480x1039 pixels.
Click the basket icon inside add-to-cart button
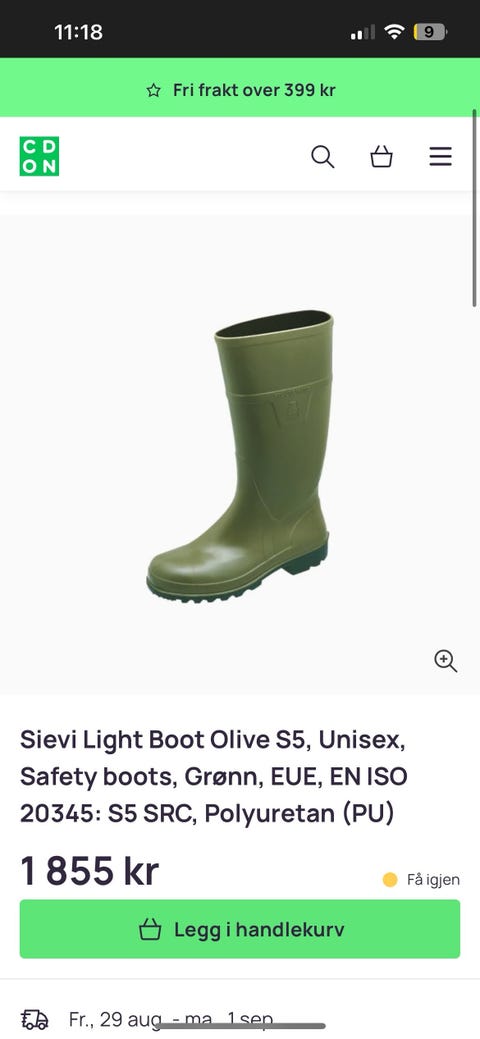pos(150,929)
